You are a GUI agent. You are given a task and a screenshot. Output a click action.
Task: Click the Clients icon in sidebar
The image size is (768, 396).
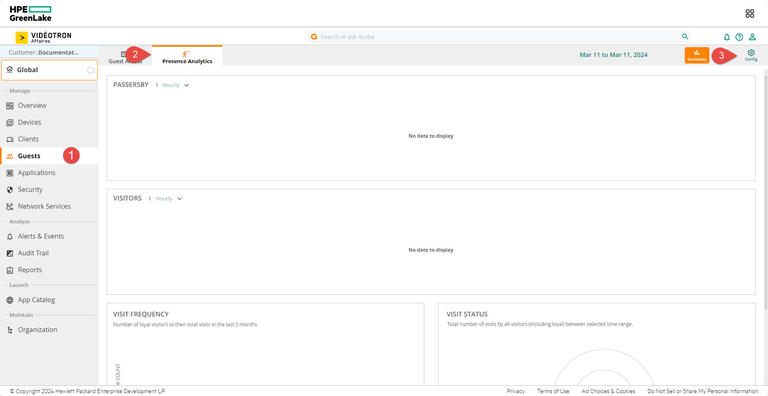click(10, 139)
